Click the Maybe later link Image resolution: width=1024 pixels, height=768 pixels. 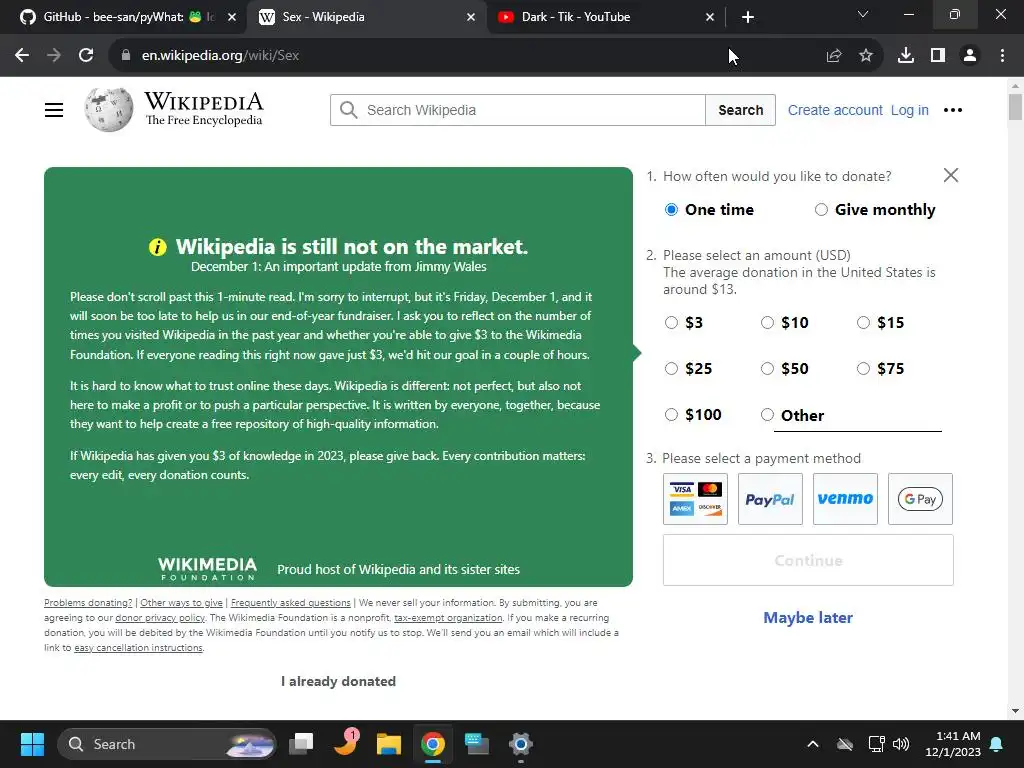808,617
